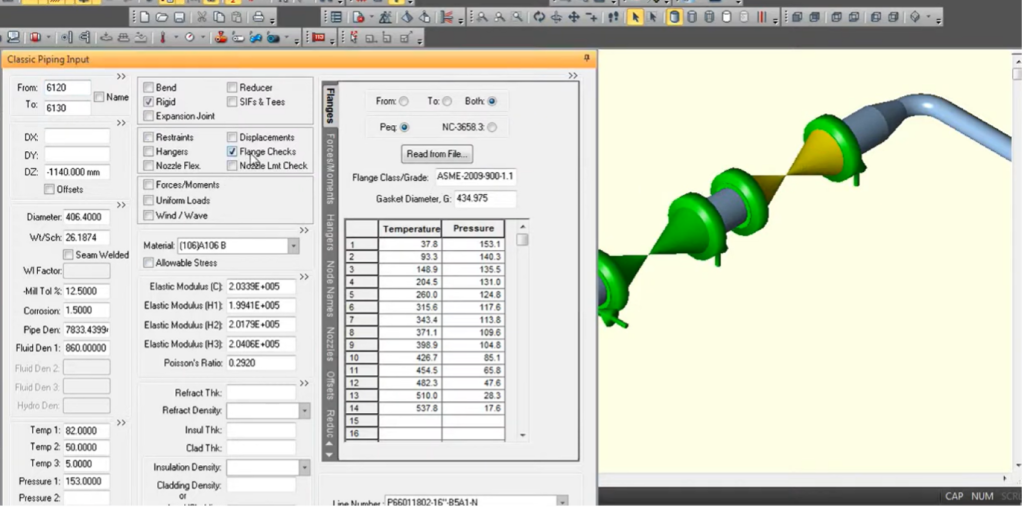Click the Pan four-arrow icon

click(x=575, y=17)
